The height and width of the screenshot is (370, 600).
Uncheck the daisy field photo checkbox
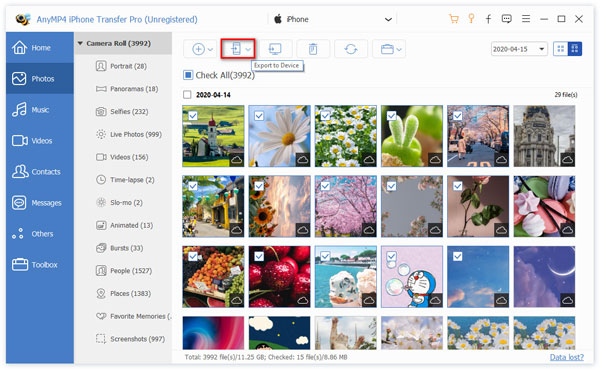[x=325, y=116]
